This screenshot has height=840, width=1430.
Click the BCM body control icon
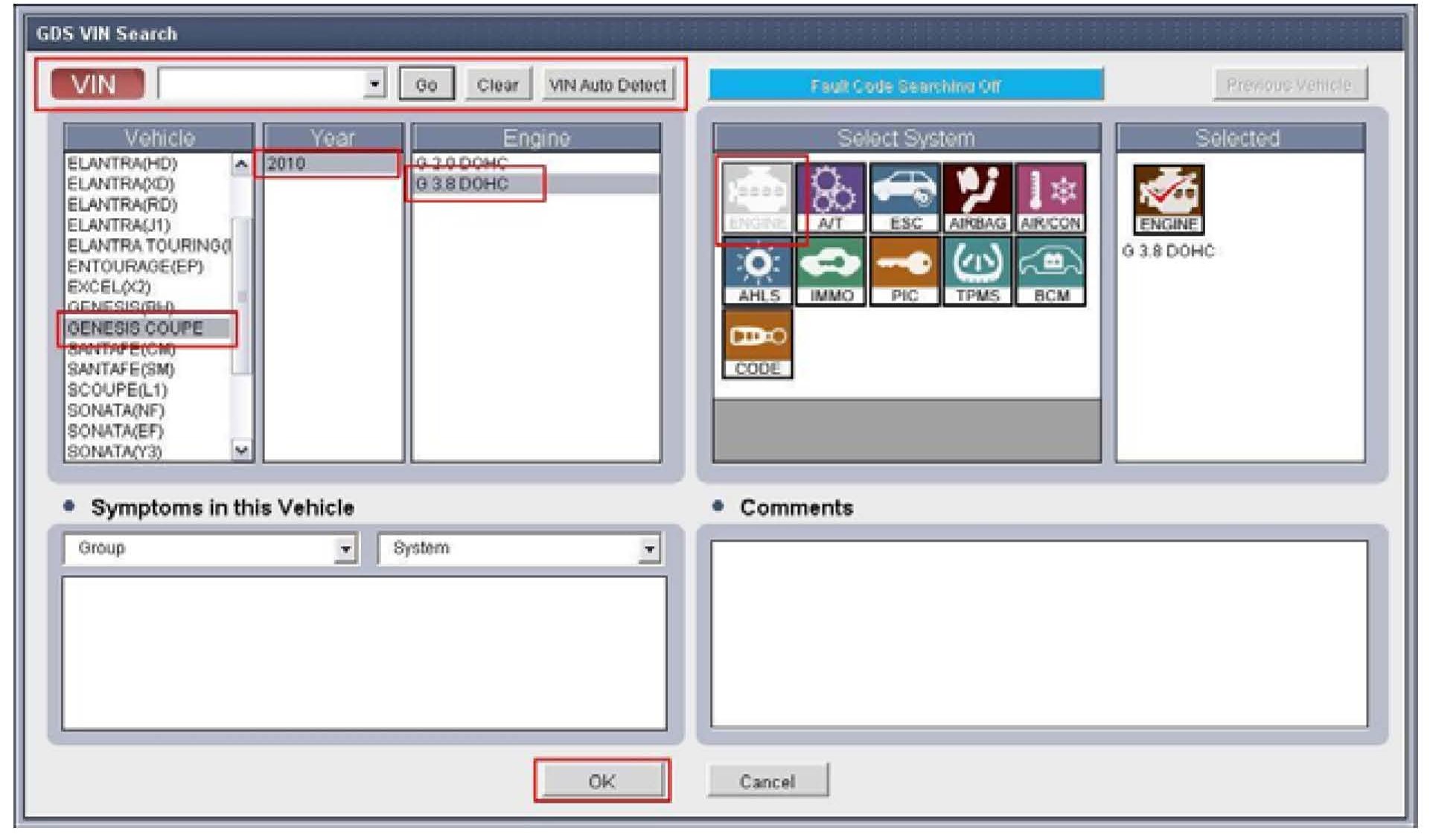pos(1050,270)
